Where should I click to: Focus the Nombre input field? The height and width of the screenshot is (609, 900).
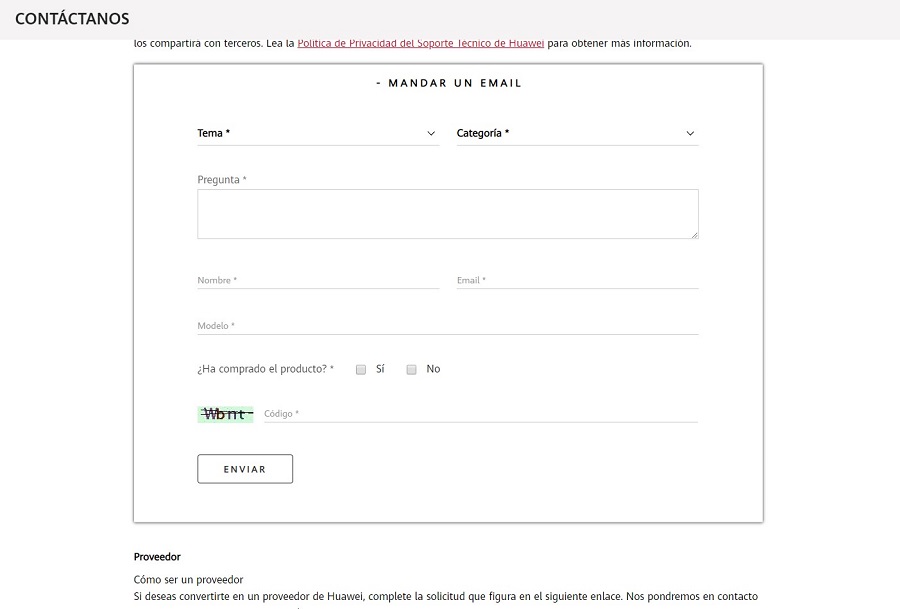pyautogui.click(x=317, y=281)
